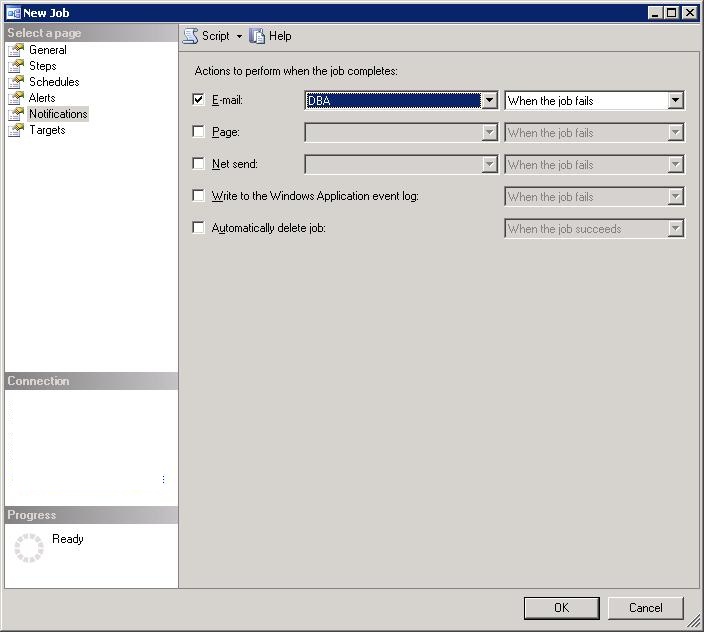Click the Connection panel options dots
704x632 pixels.
[x=163, y=479]
